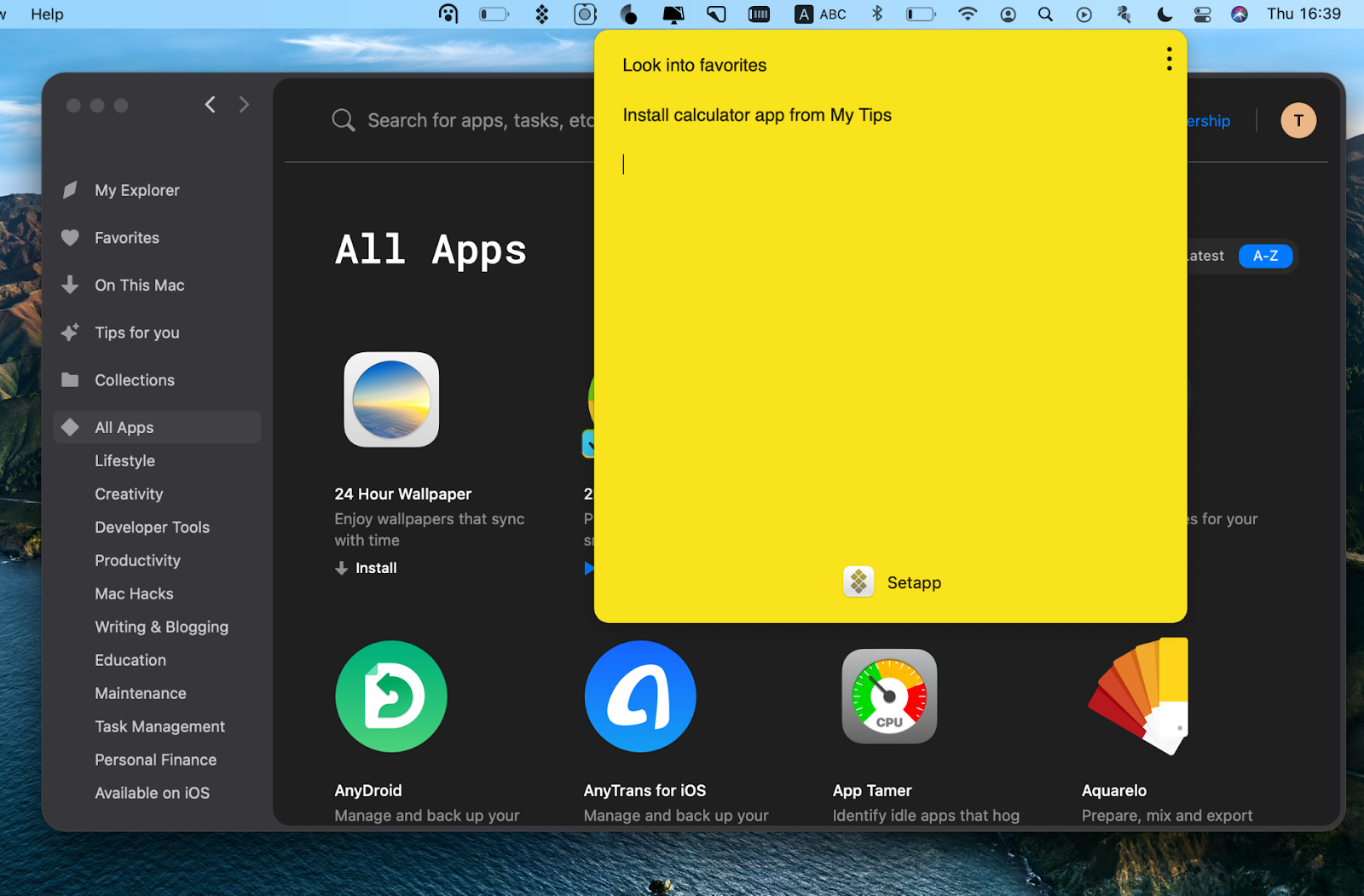Click the Collections folder icon

(71, 380)
